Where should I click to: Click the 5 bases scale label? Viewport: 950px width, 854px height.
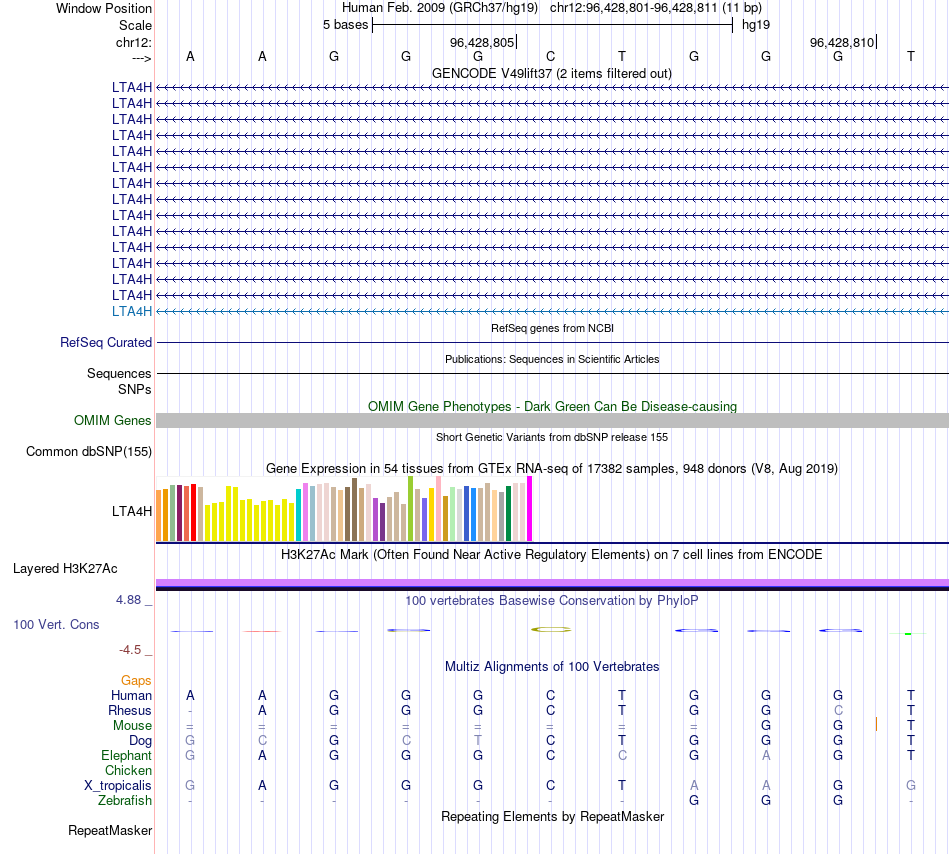click(x=345, y=25)
